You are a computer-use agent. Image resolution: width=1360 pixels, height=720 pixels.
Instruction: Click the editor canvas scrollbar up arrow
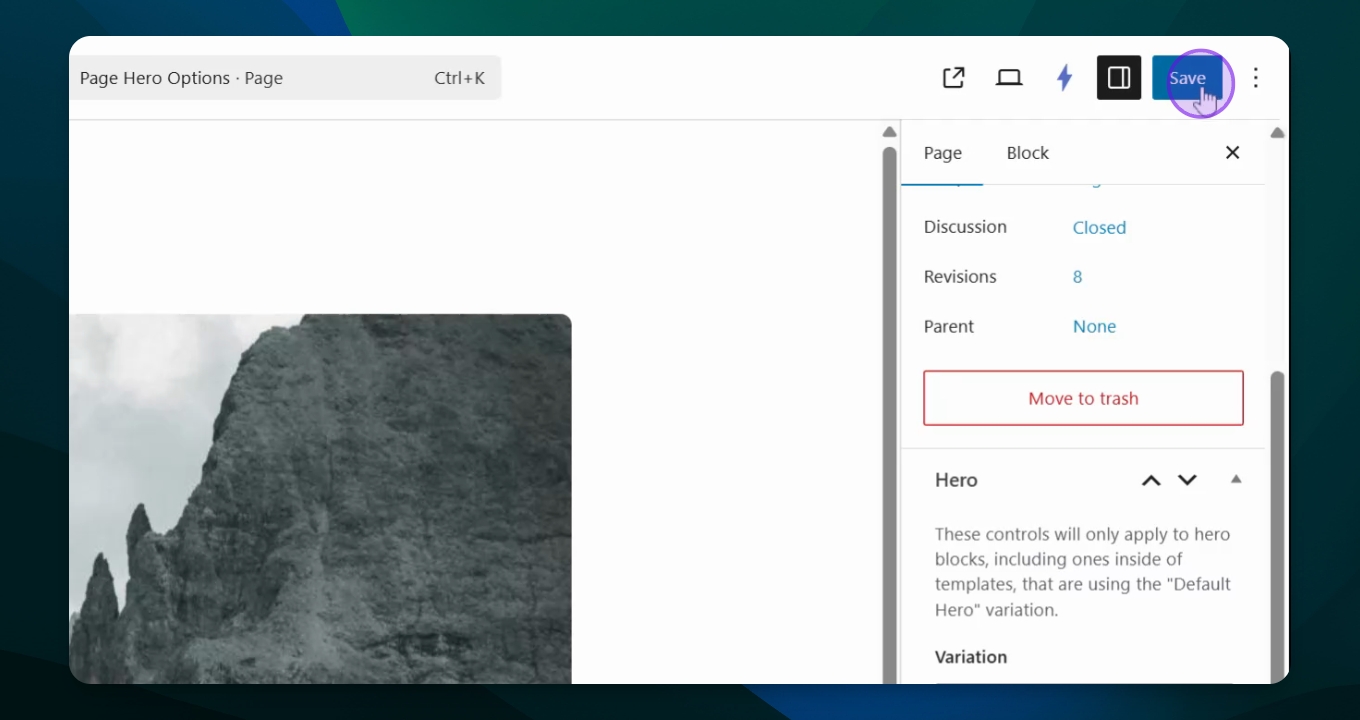889,132
